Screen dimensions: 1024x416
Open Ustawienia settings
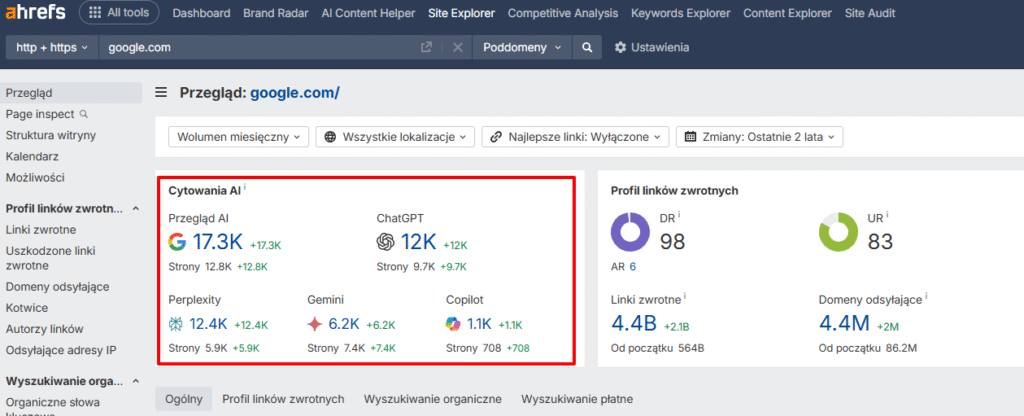click(652, 48)
